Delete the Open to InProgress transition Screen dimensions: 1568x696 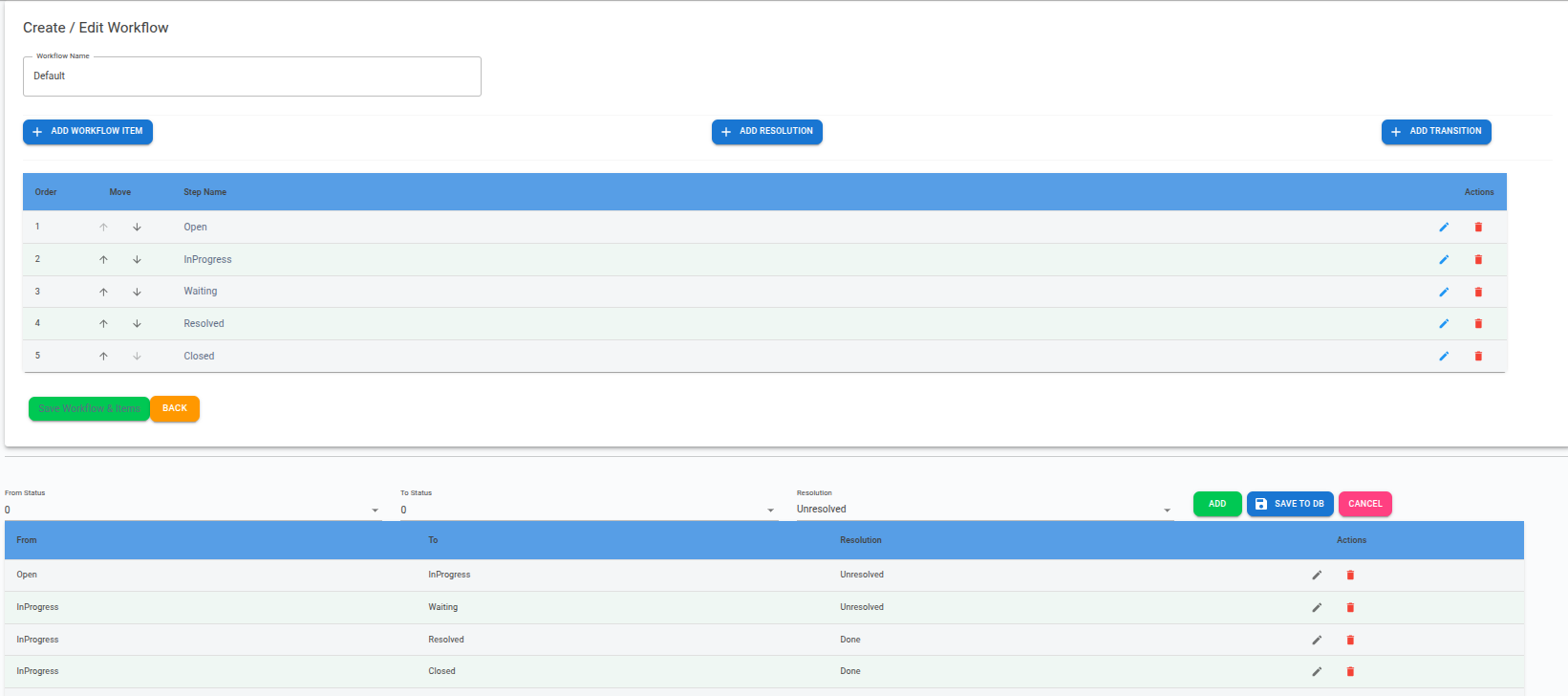pyautogui.click(x=1350, y=576)
